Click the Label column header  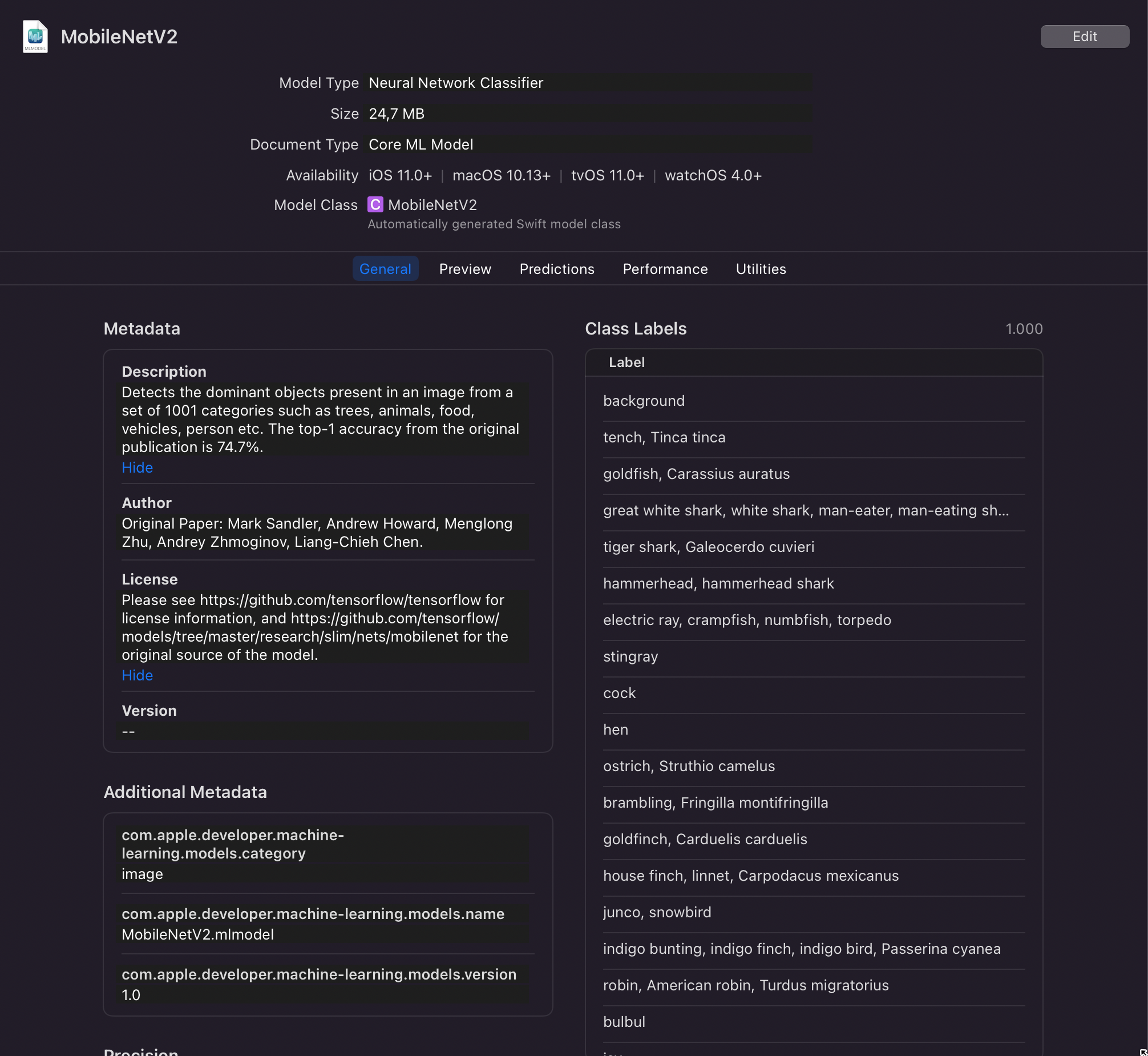point(626,362)
